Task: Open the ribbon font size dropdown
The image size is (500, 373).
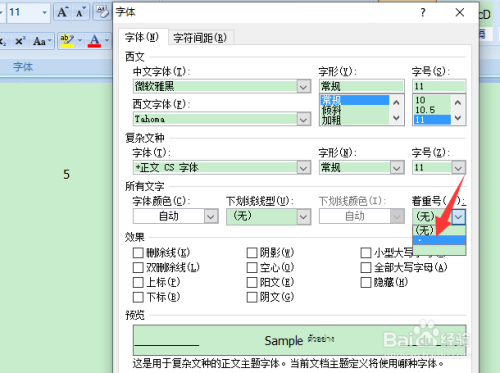Action: [44, 13]
